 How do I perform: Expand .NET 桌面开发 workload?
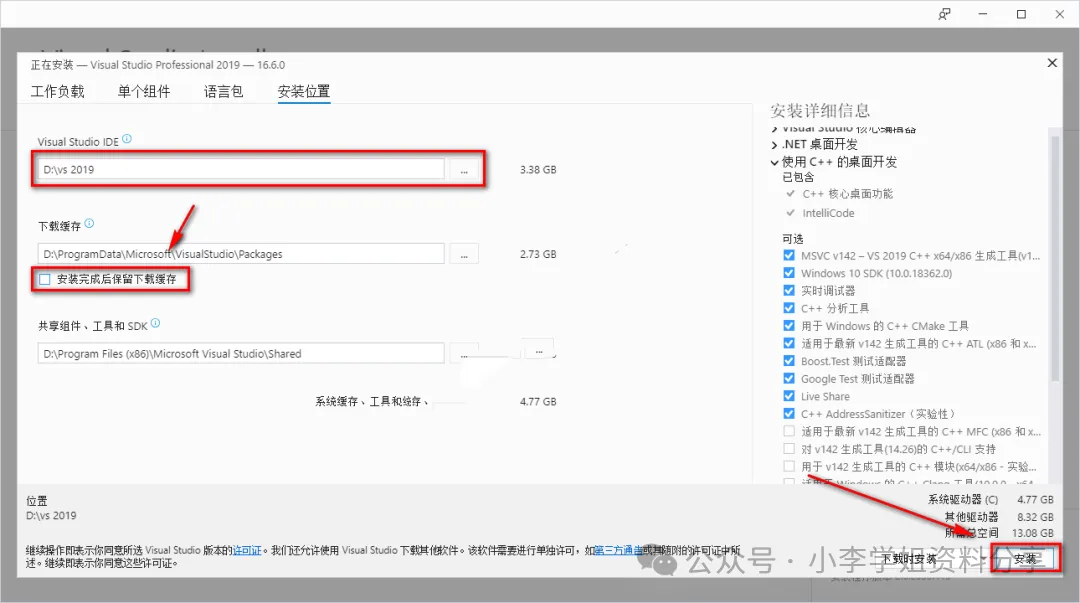pyautogui.click(x=775, y=145)
